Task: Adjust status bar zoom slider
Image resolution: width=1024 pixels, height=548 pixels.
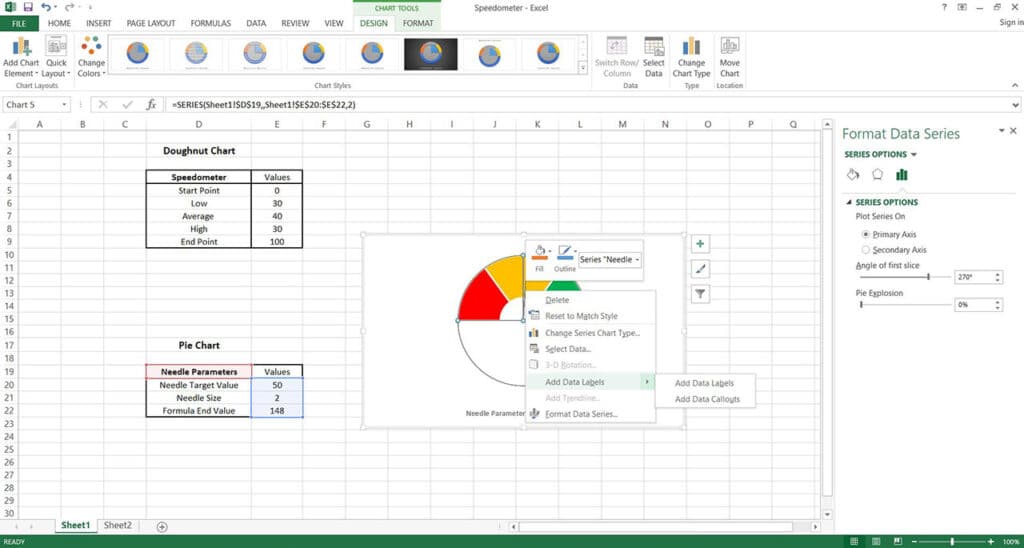Action: pyautogui.click(x=953, y=541)
